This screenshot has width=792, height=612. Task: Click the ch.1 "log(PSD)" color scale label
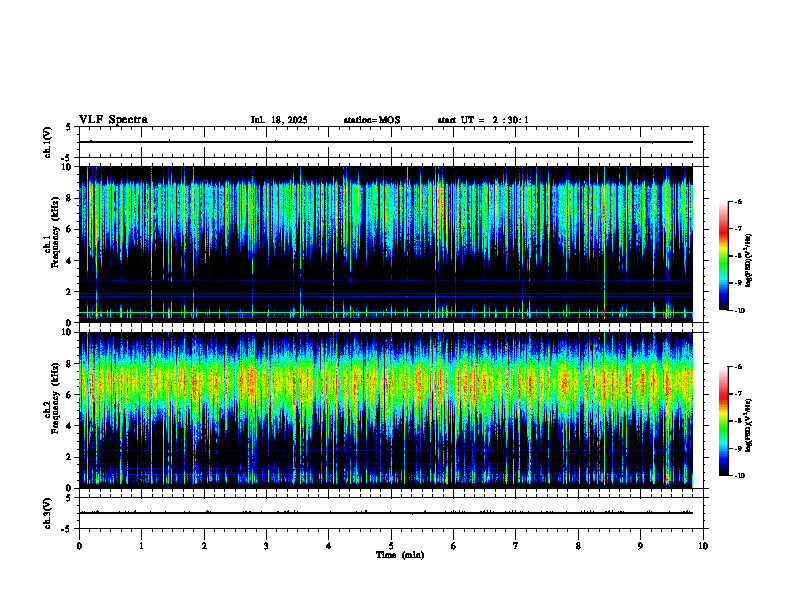(749, 261)
